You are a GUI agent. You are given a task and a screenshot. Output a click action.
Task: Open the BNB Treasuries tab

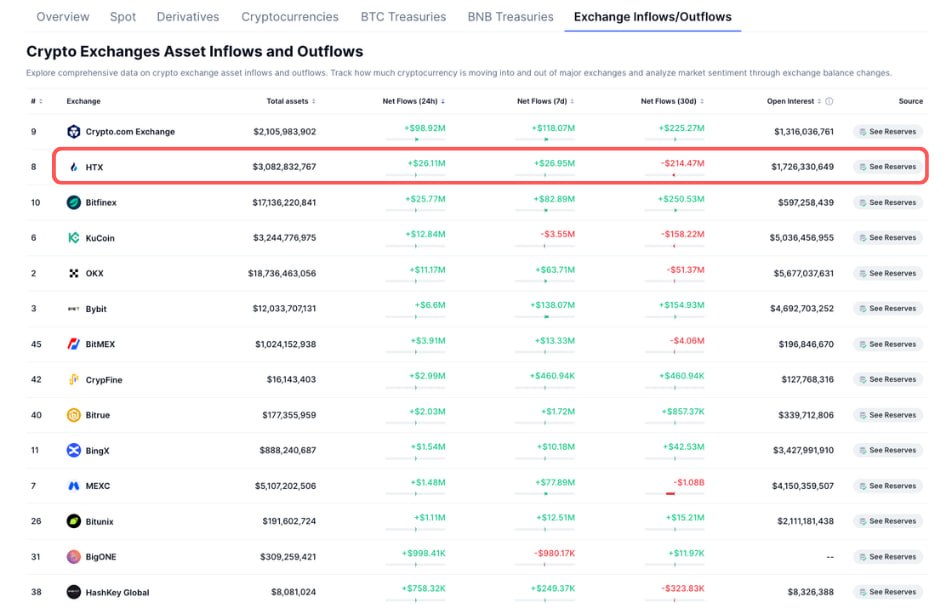point(510,17)
